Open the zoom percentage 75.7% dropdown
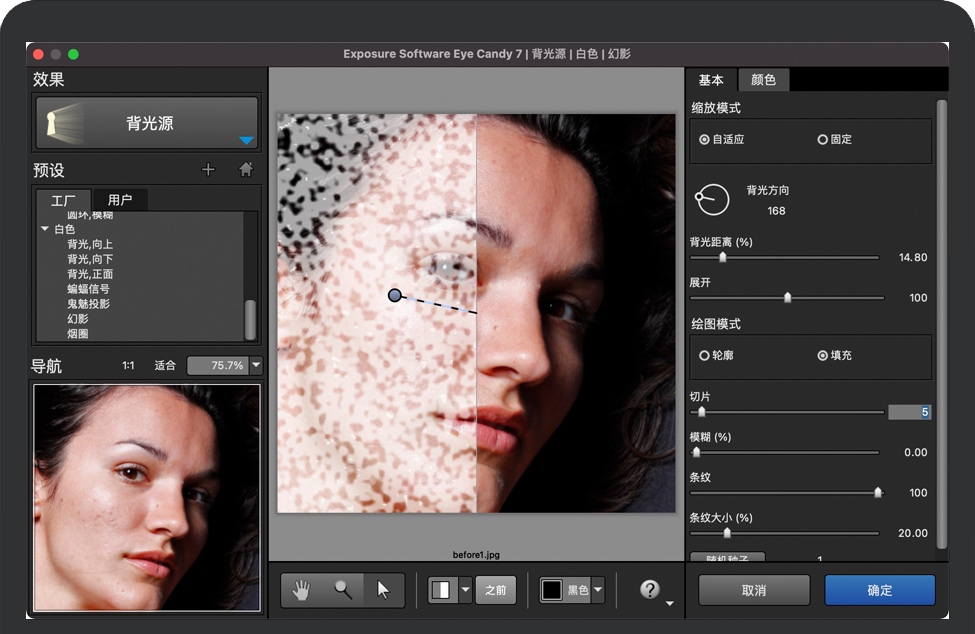Screen dimensions: 975x634 coord(256,366)
